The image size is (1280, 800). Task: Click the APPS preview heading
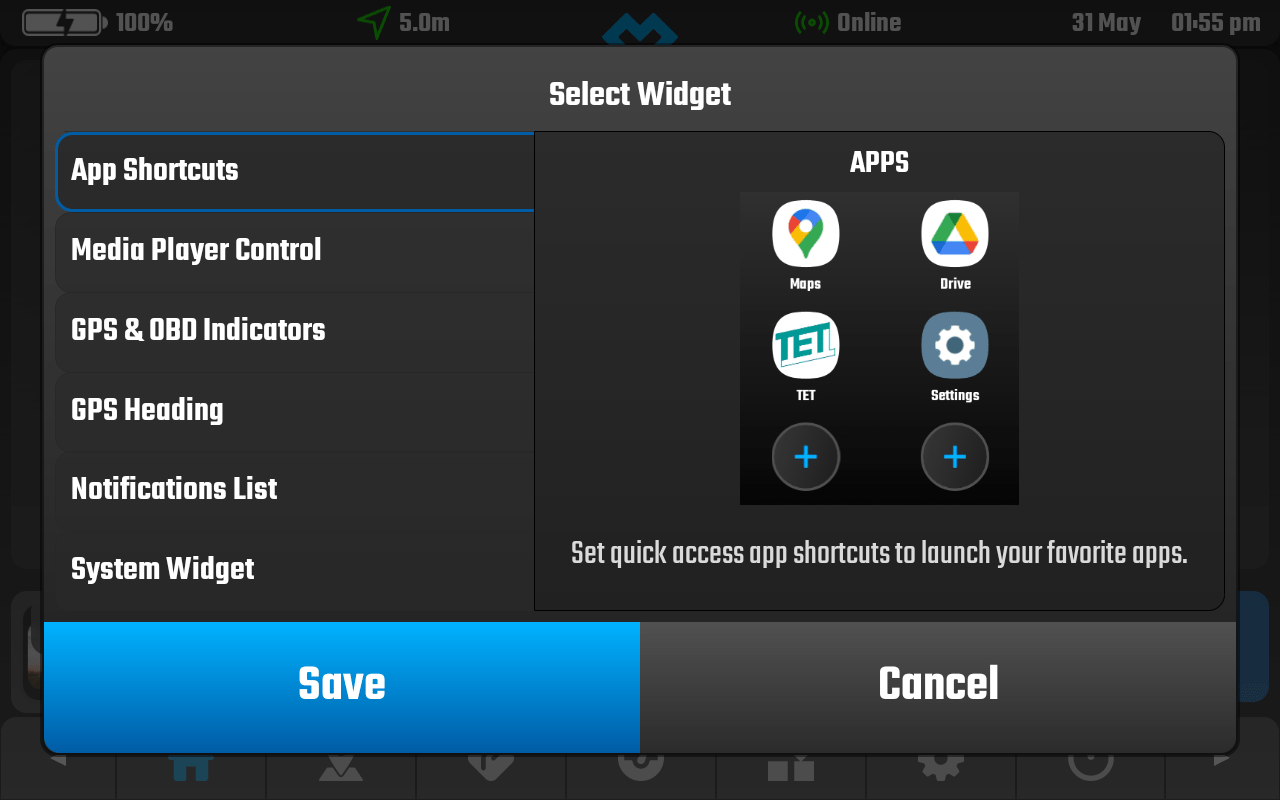pos(879,162)
